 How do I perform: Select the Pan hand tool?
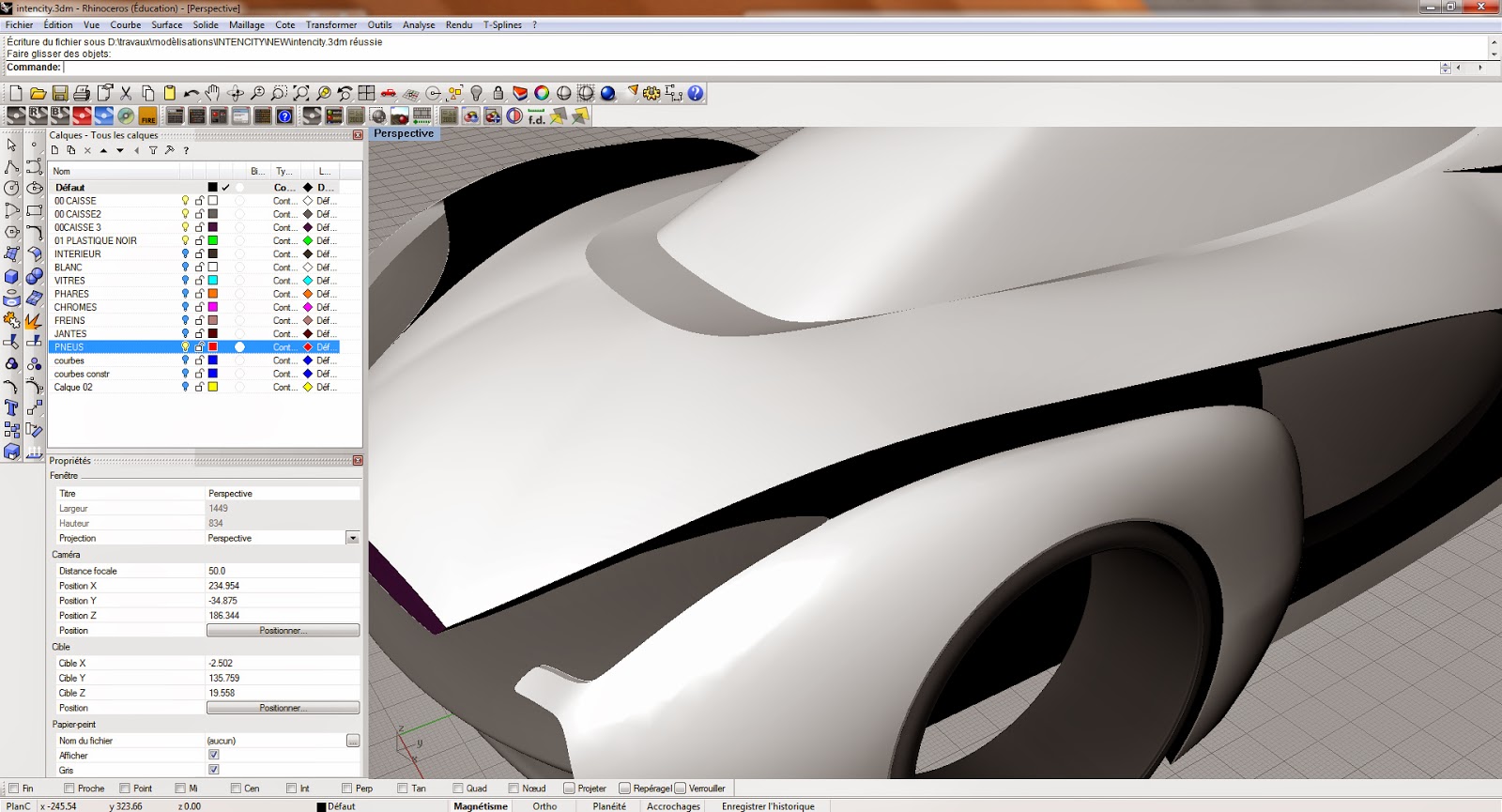coord(213,93)
